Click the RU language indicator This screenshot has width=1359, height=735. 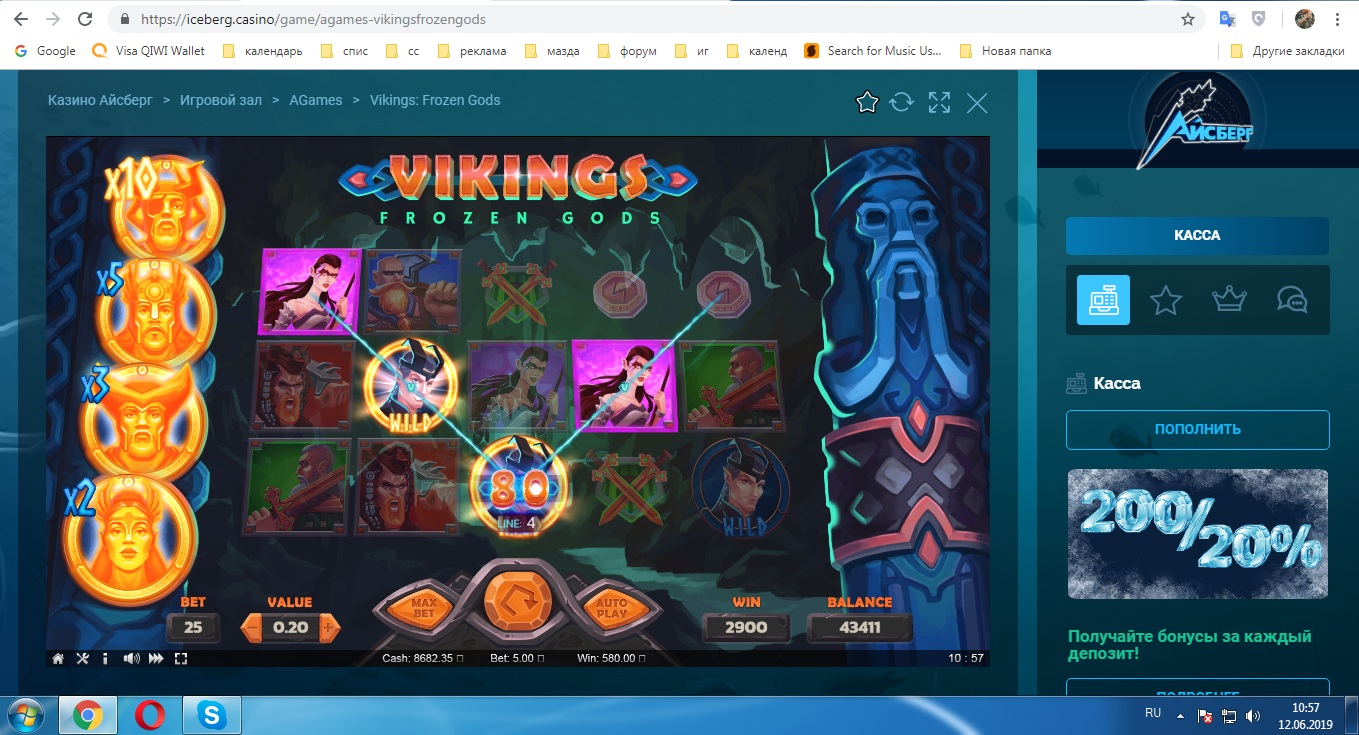pyautogui.click(x=1153, y=714)
